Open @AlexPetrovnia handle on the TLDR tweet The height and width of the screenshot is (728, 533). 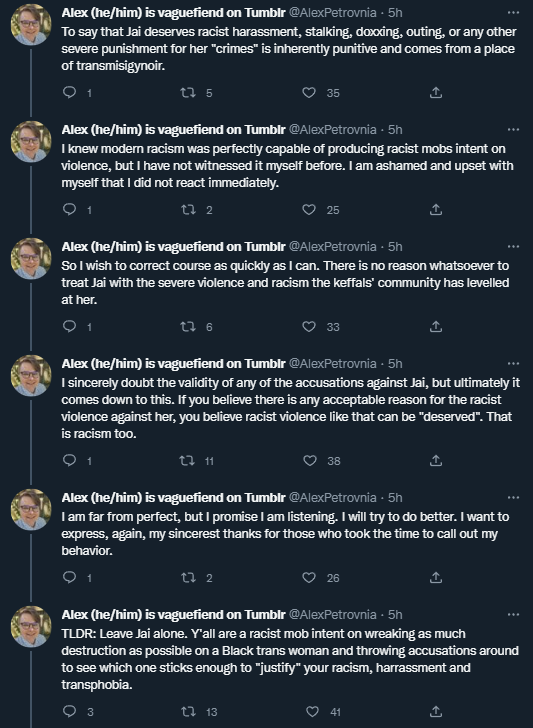click(332, 614)
